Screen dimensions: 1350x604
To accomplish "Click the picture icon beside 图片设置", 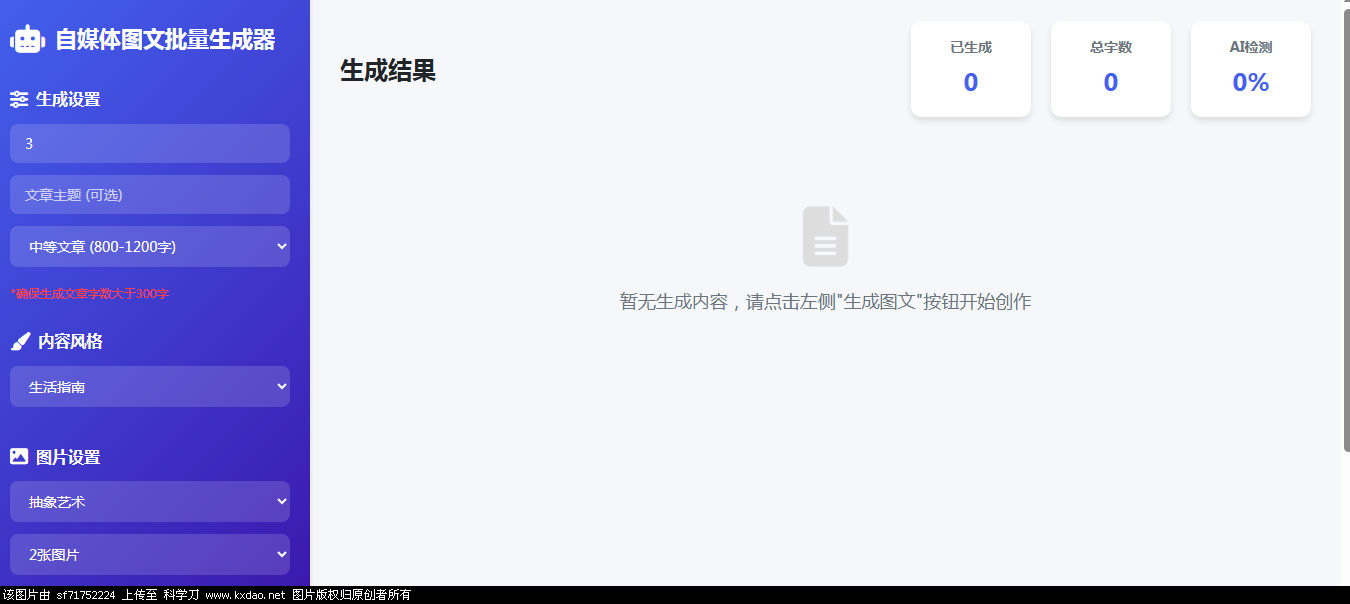I will point(19,457).
